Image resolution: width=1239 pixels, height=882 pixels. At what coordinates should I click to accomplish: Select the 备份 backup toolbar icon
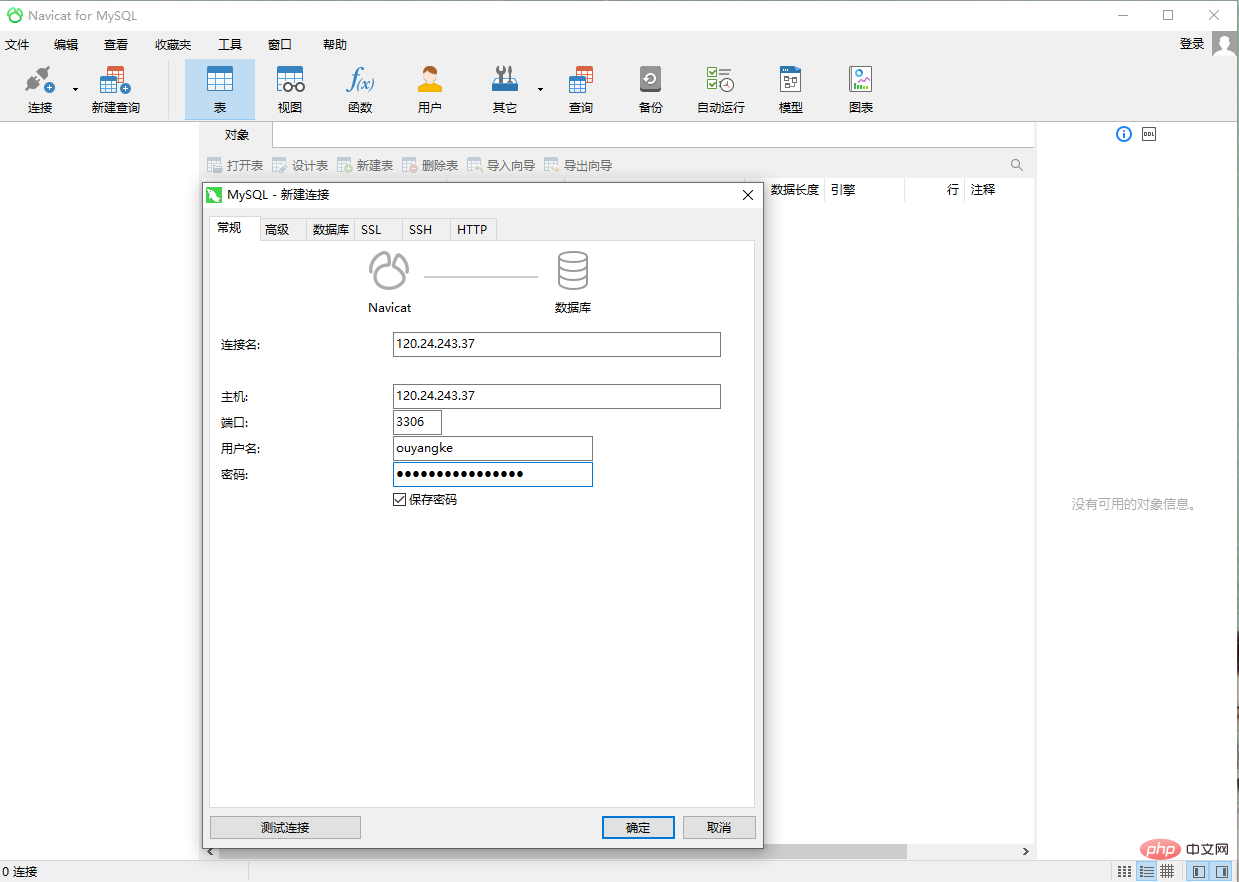coord(651,89)
